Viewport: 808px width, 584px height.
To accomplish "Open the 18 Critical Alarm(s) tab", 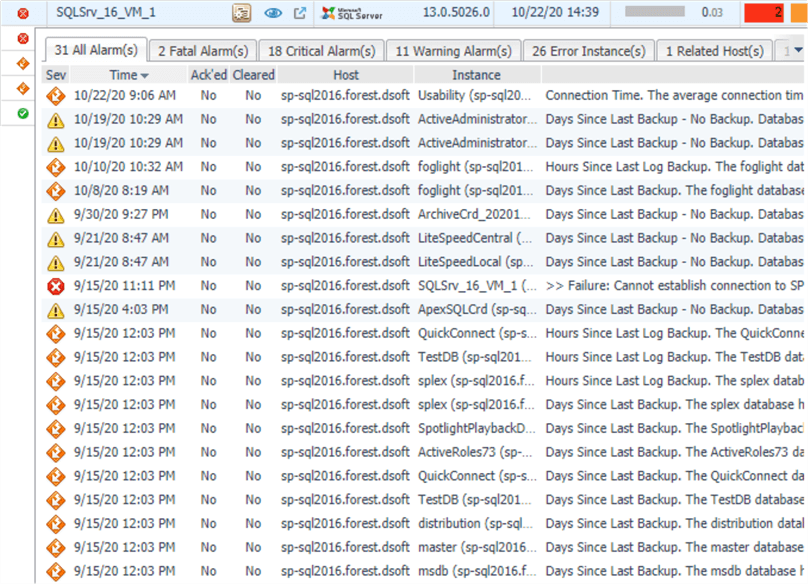I will click(x=322, y=51).
